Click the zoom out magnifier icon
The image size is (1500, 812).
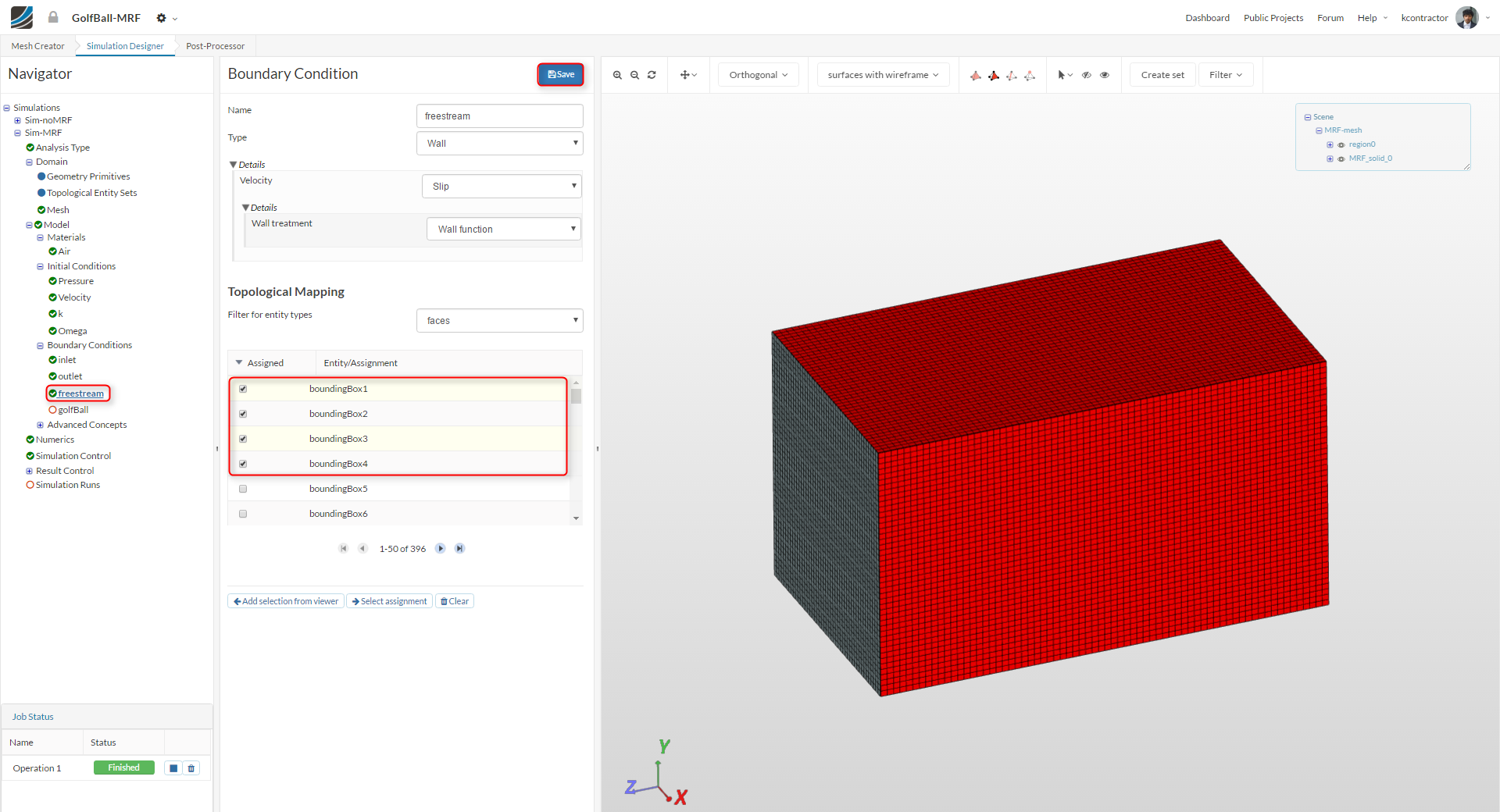(x=634, y=75)
